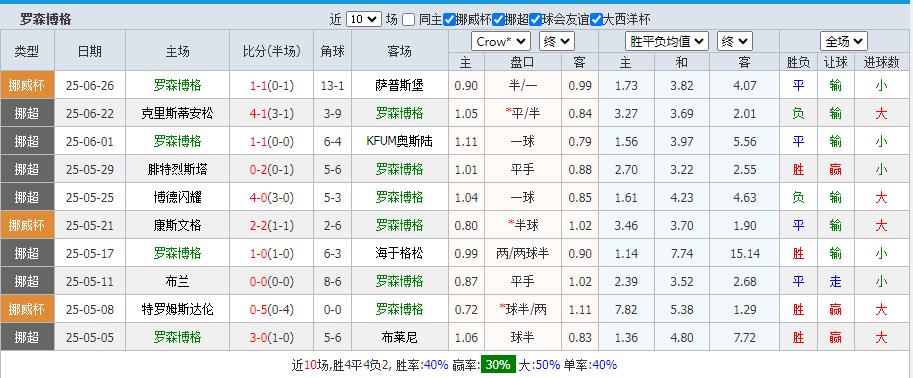The width and height of the screenshot is (913, 378).
Task: Click the 13-1 corner count
Action: (332, 86)
